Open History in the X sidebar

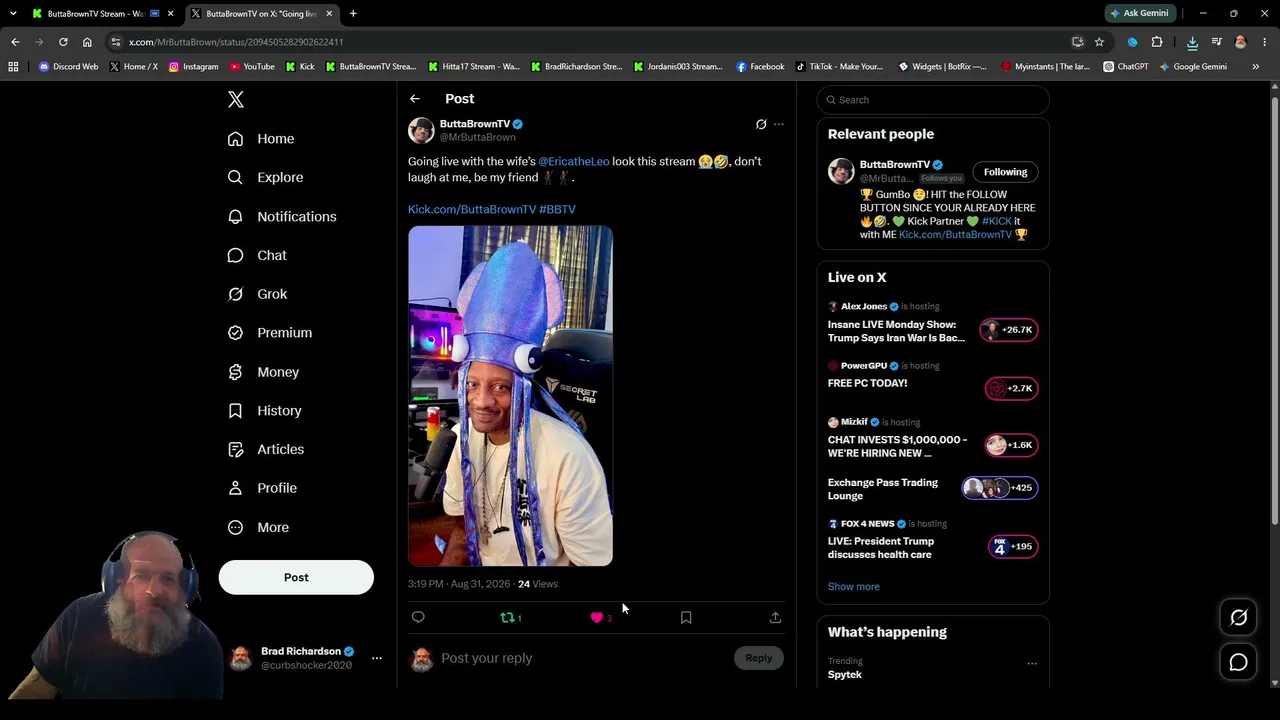[x=264, y=411]
